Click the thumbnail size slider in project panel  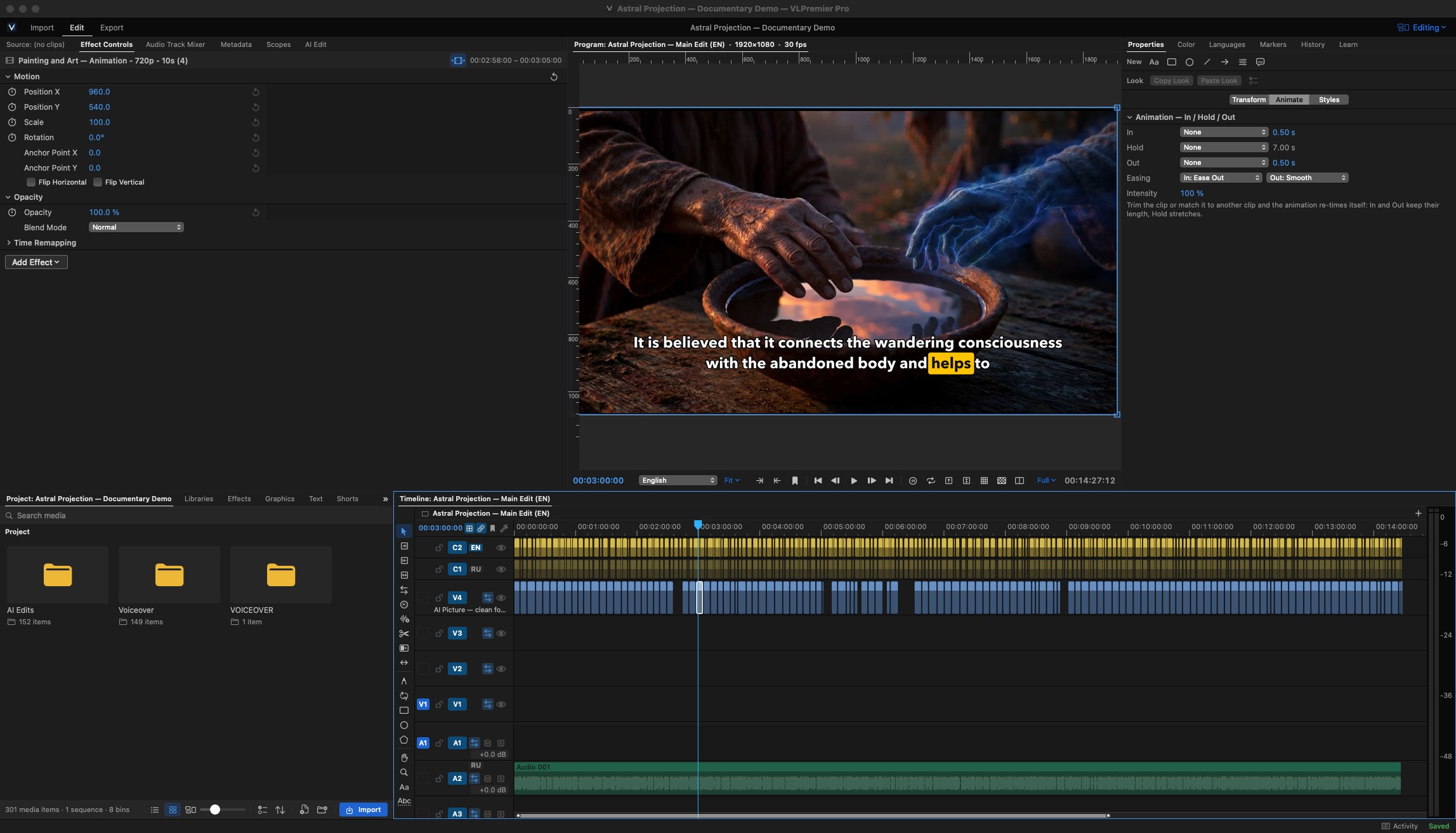pos(222,810)
